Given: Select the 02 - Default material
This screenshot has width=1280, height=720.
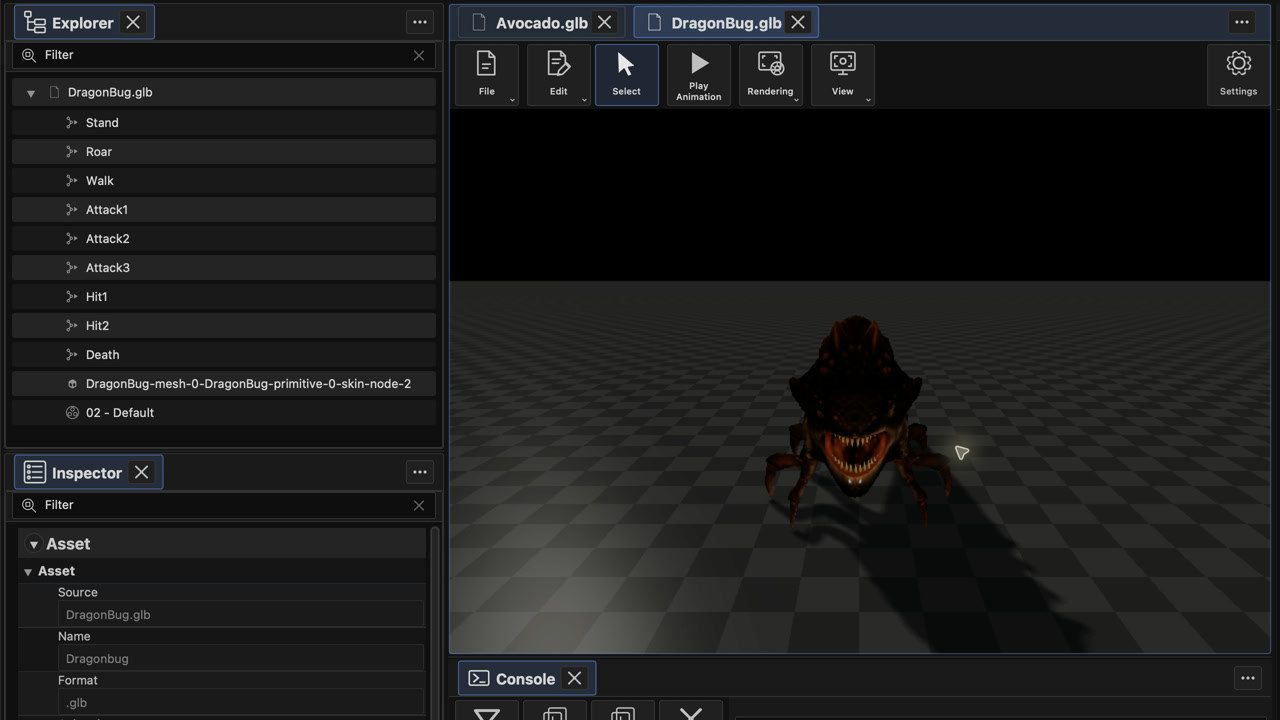Looking at the screenshot, I should click(x=224, y=413).
